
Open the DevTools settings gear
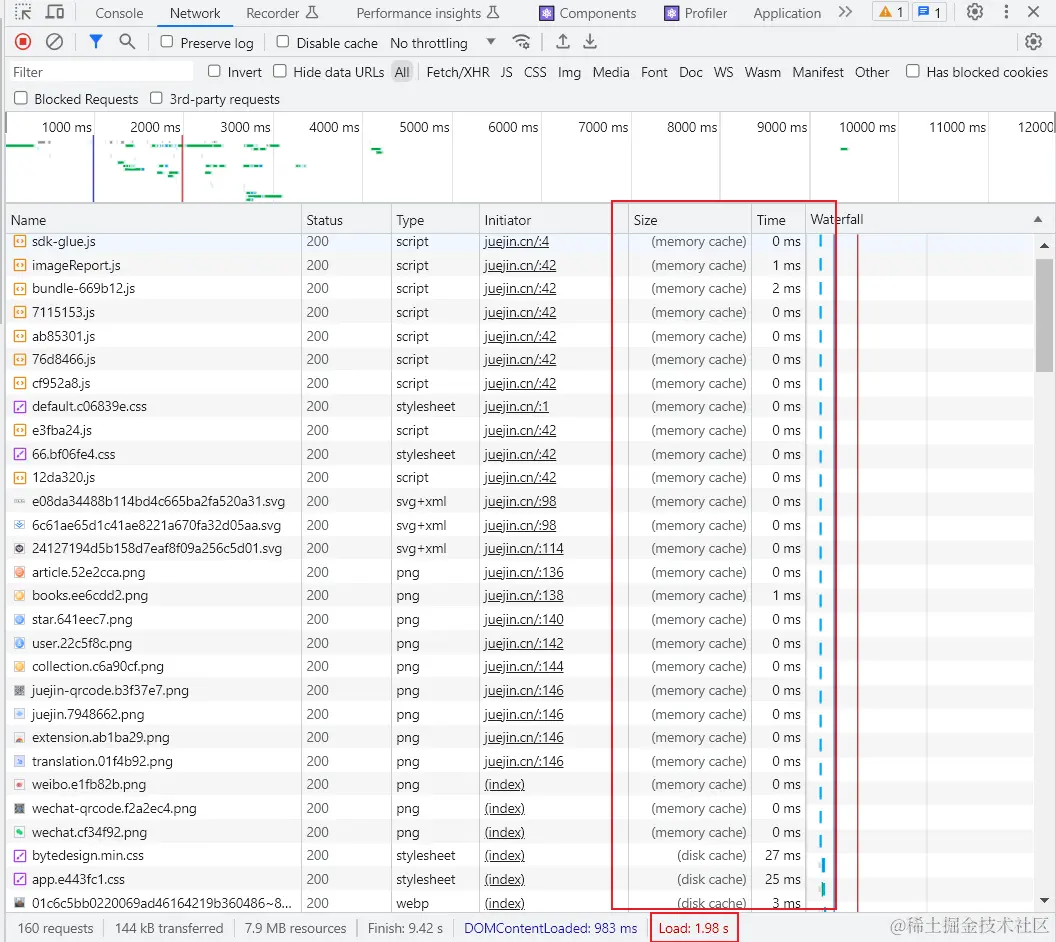975,12
